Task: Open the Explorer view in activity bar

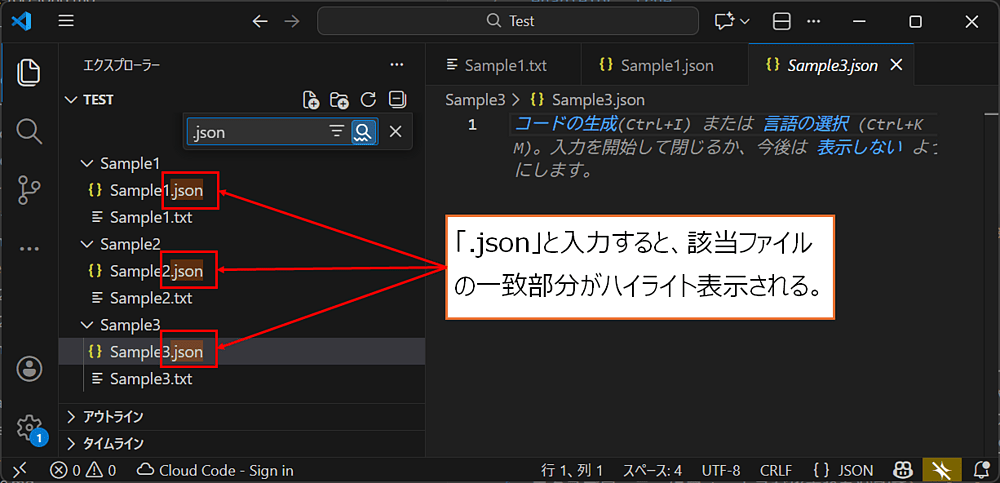Action: coord(29,71)
